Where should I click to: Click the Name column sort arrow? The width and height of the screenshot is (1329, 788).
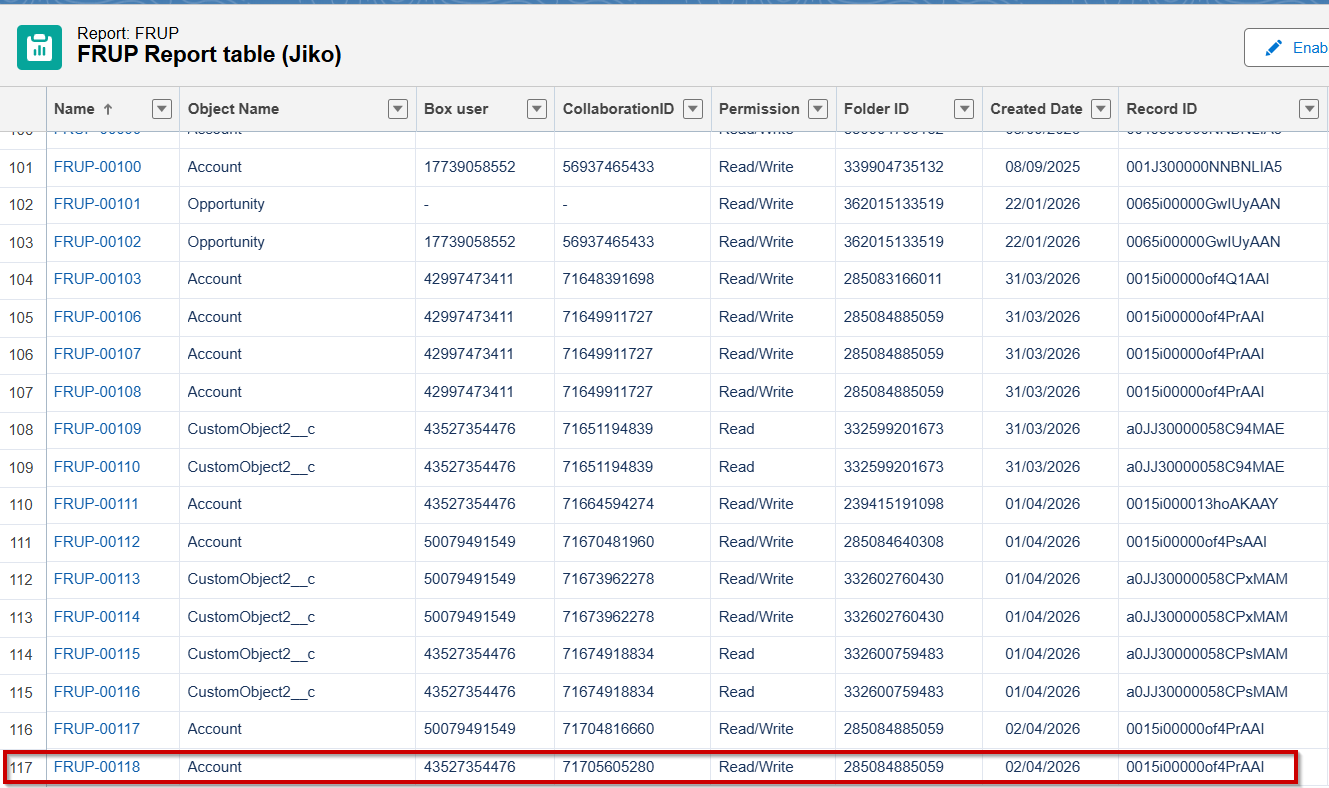(x=108, y=109)
